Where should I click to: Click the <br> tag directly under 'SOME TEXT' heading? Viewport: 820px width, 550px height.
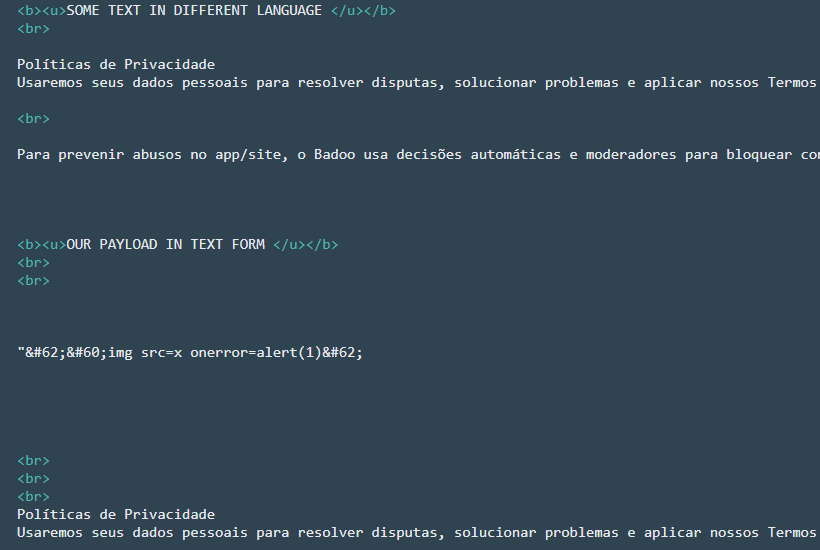pos(33,29)
